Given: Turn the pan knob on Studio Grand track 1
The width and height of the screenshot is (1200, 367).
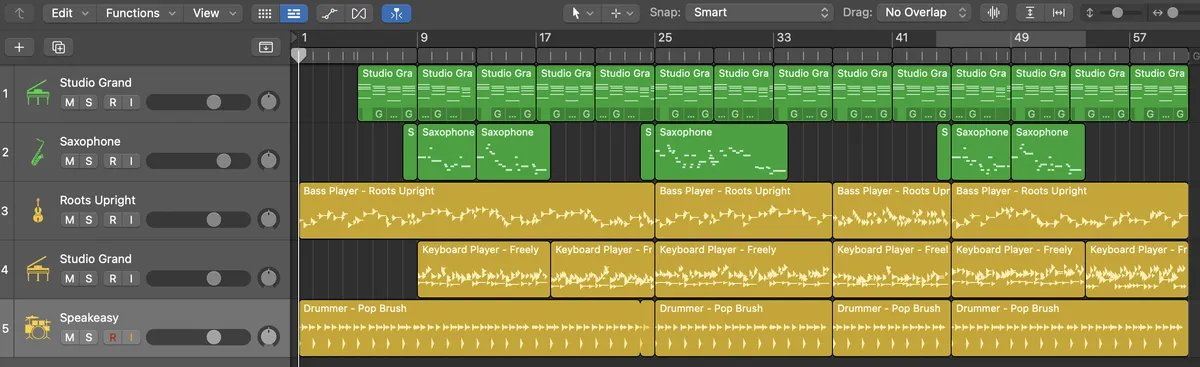Looking at the screenshot, I should 268,102.
